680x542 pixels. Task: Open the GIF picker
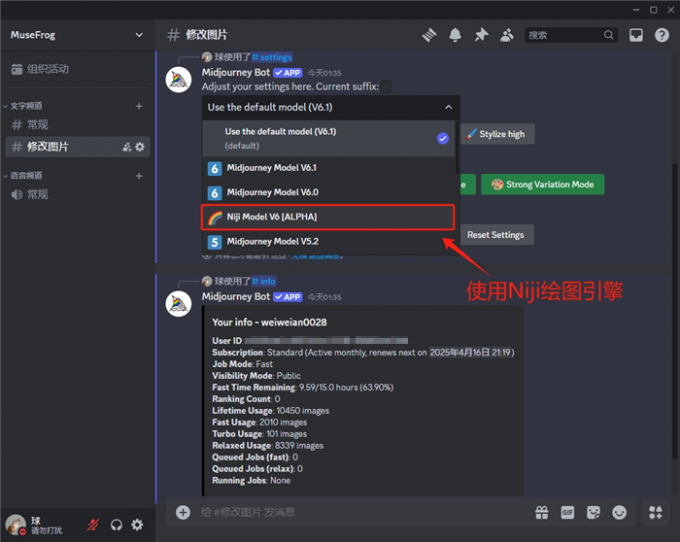tap(567, 513)
